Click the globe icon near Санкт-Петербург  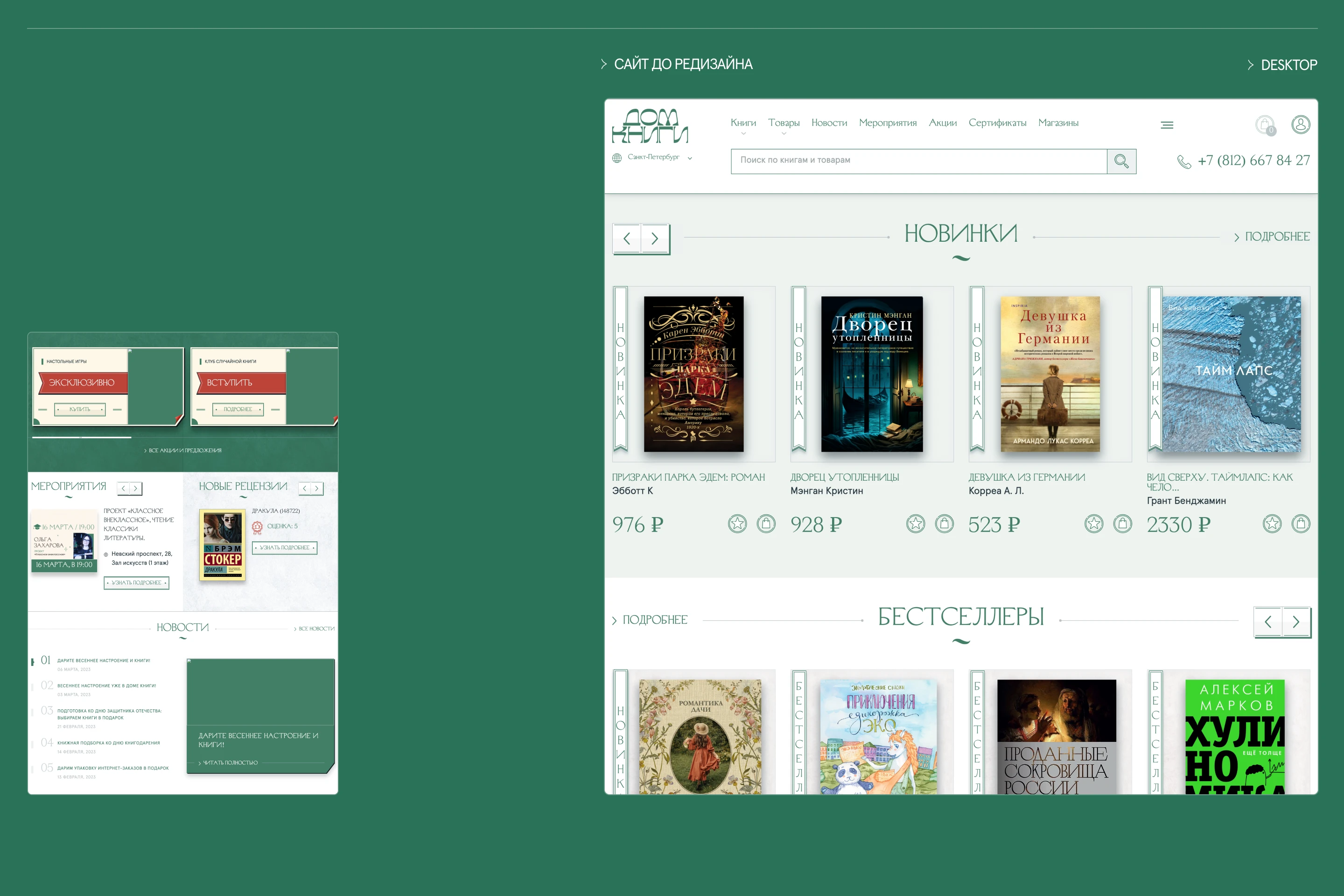click(617, 158)
